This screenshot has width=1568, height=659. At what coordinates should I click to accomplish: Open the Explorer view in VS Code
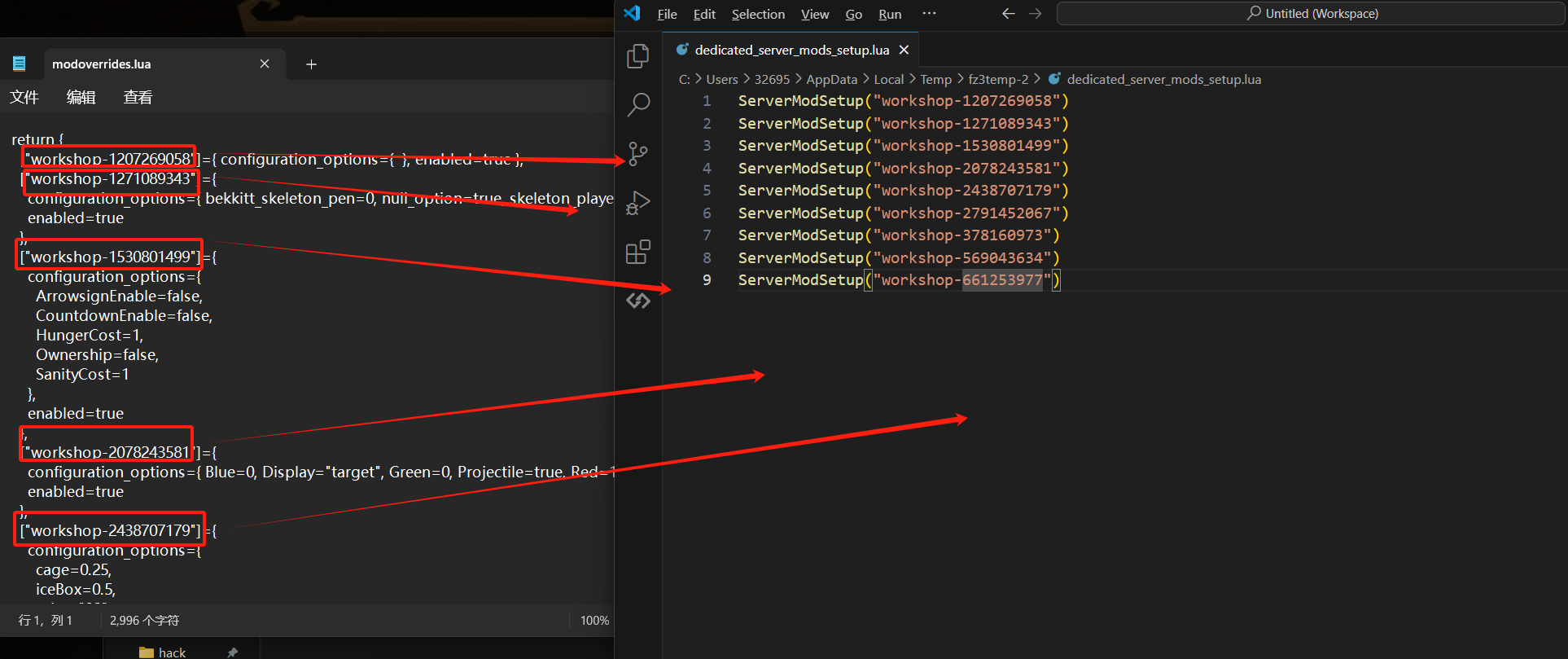(638, 56)
